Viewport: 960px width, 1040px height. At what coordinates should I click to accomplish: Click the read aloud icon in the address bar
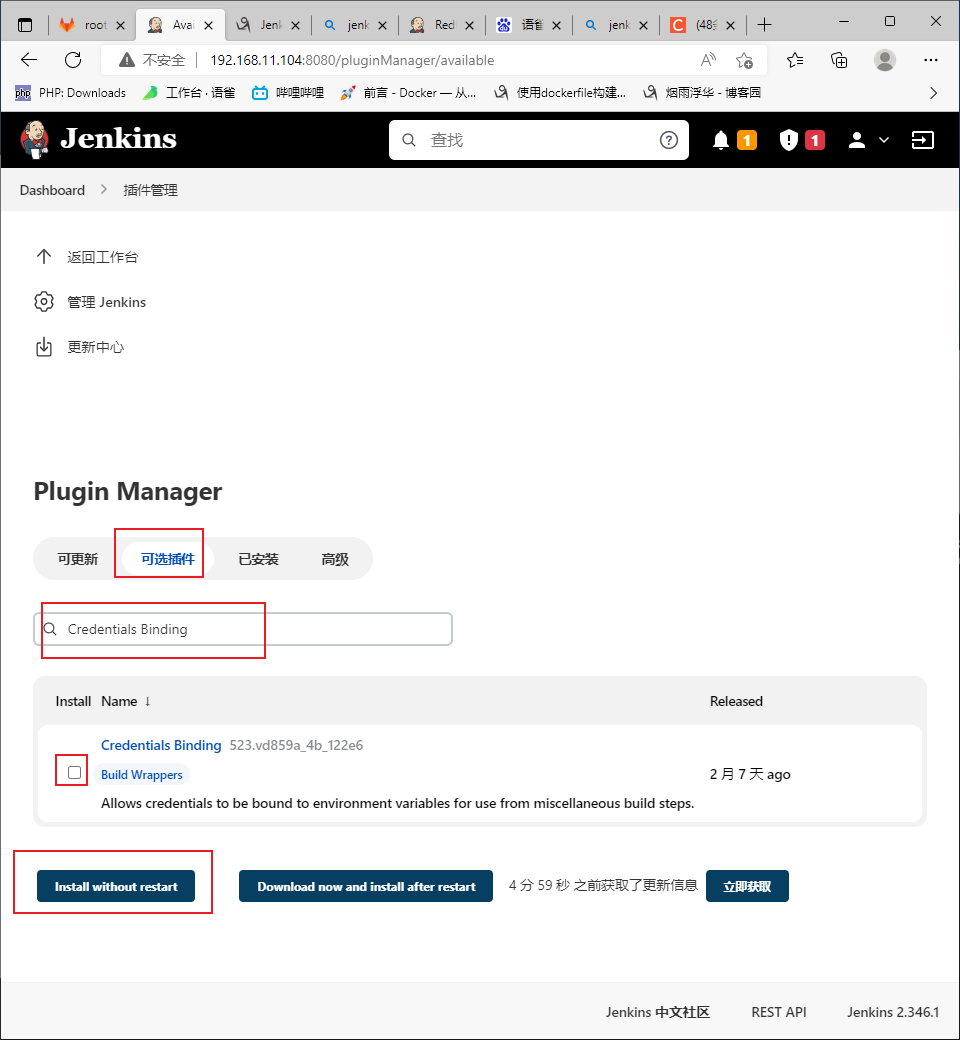point(708,60)
